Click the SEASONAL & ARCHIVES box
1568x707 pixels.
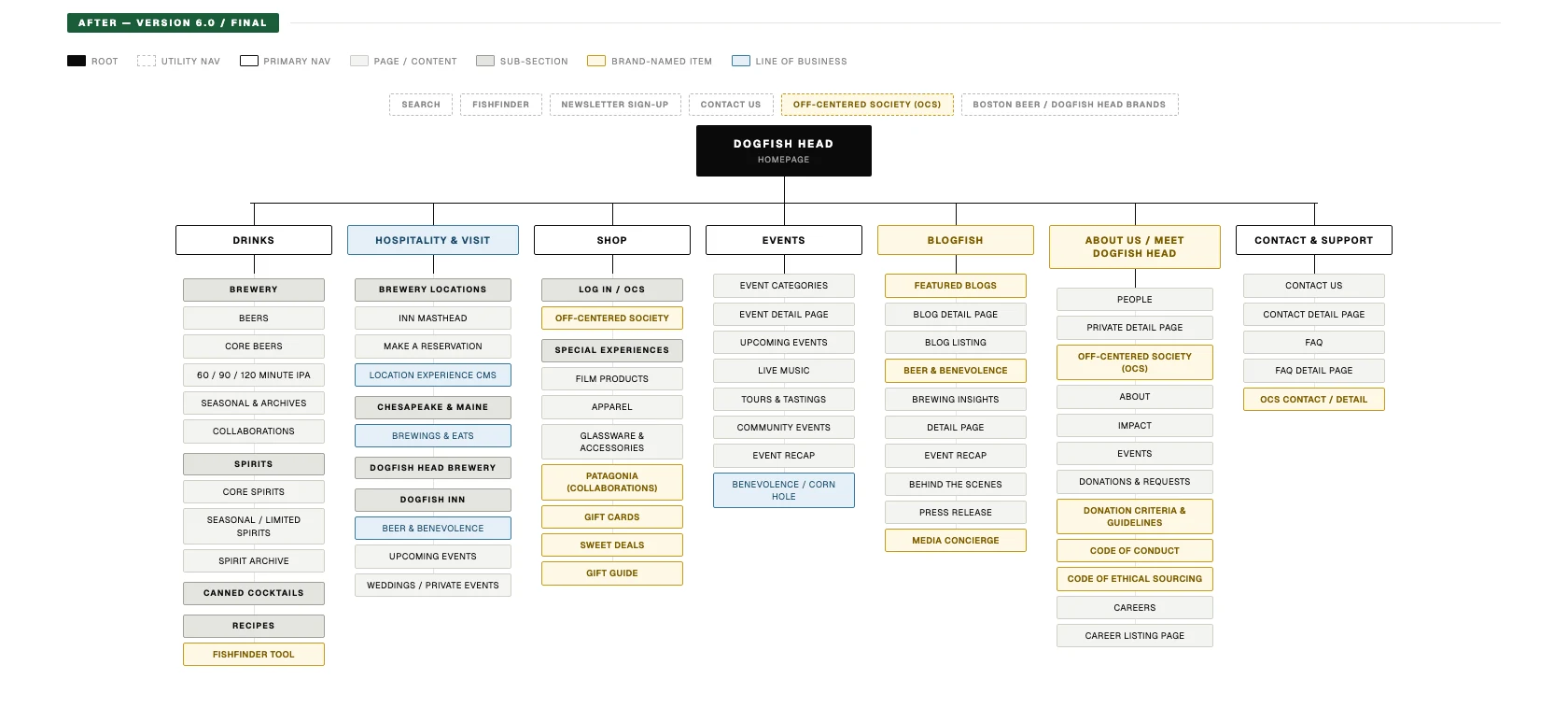(x=254, y=403)
